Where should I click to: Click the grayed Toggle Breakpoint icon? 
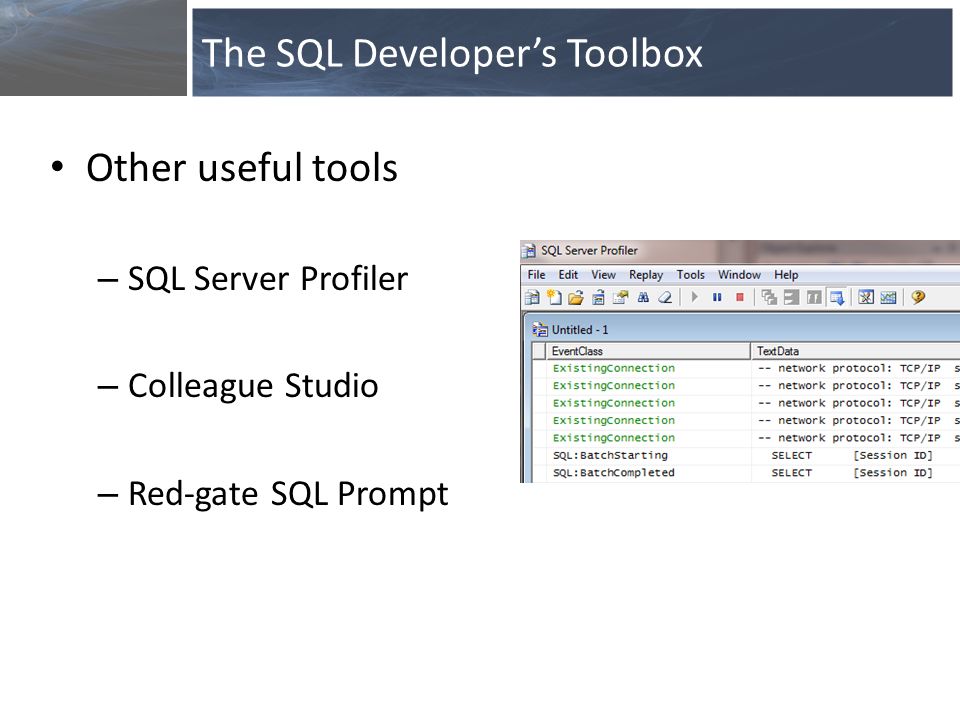click(814, 298)
